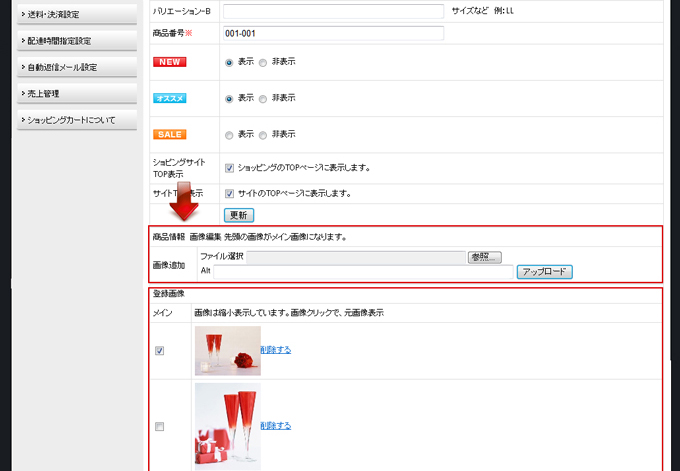Uncheck the メイン checkbox for first image
This screenshot has width=680, height=471.
pos(160,351)
